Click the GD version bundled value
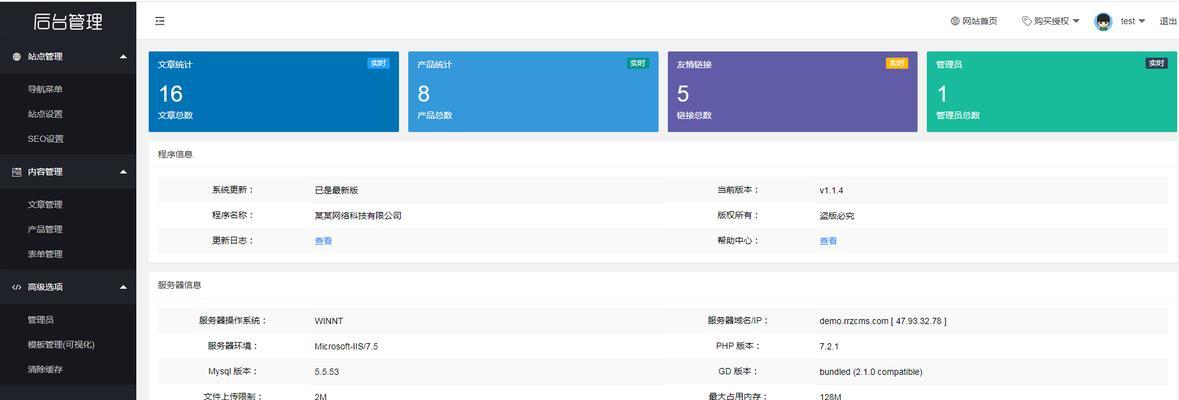Screen dimensions: 1179x400 [871, 371]
